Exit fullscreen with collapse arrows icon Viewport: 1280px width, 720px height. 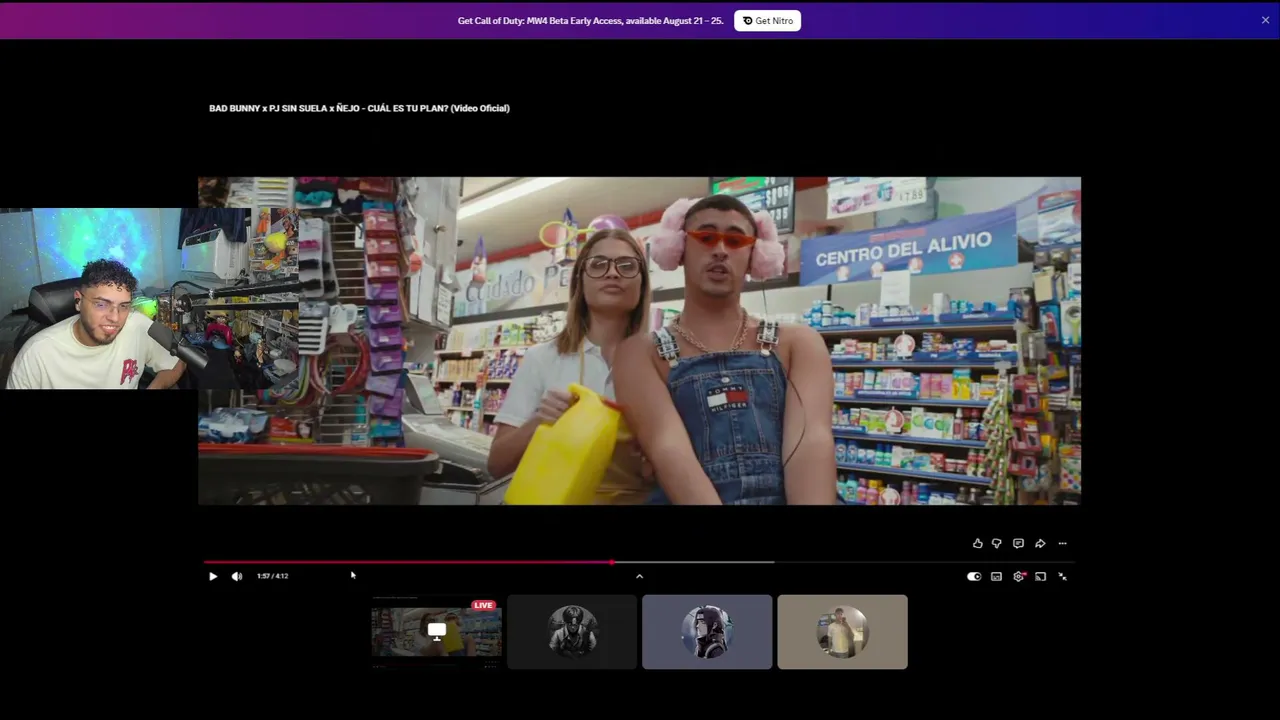(1062, 576)
